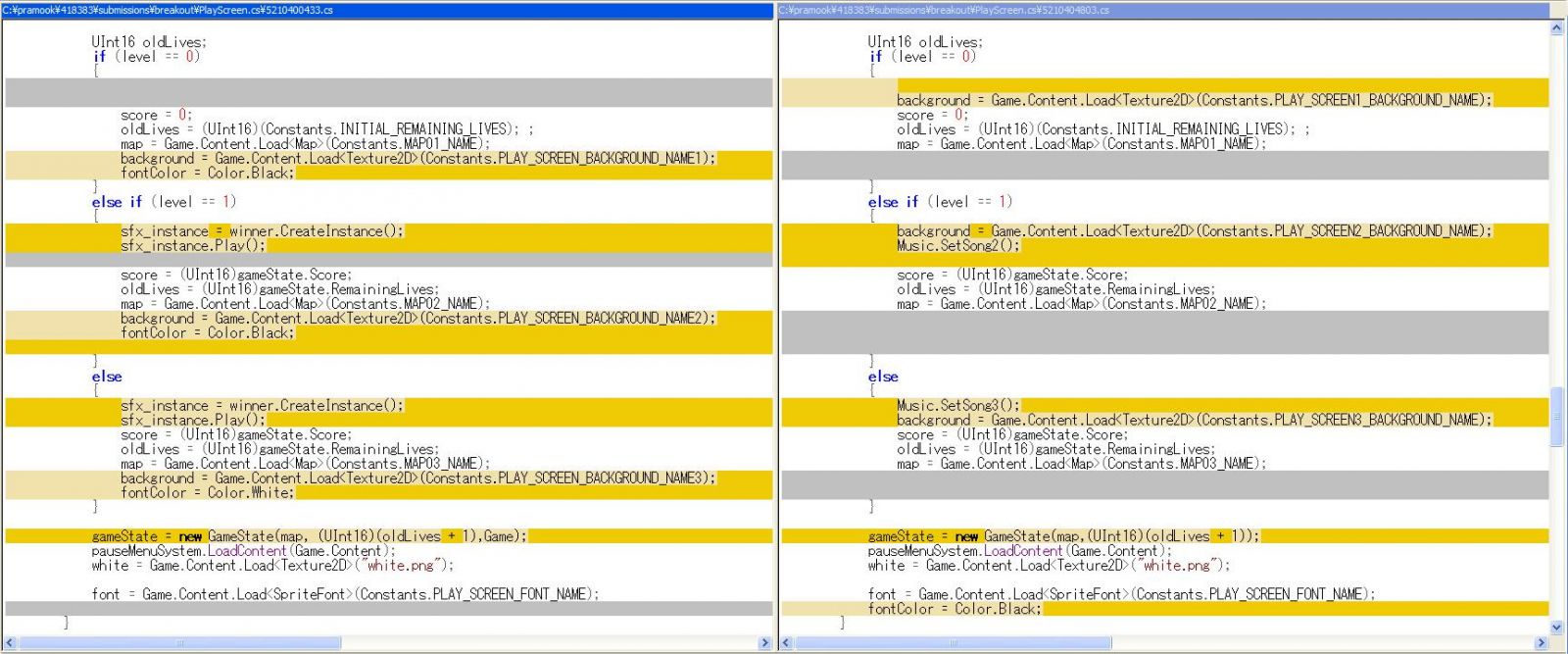Screen dimensions: 1568x654
Task: Click the fontColor = Color.White line in left pane
Action: [x=207, y=493]
